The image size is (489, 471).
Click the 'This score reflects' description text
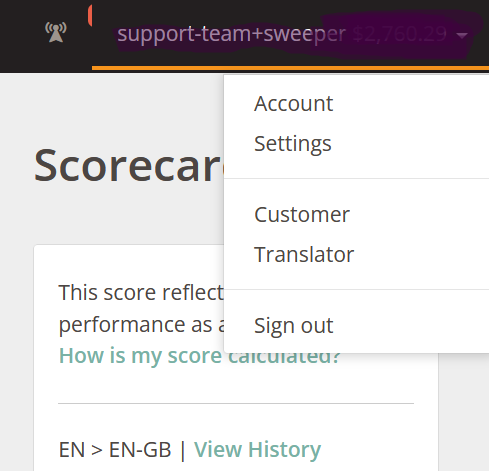(x=141, y=293)
